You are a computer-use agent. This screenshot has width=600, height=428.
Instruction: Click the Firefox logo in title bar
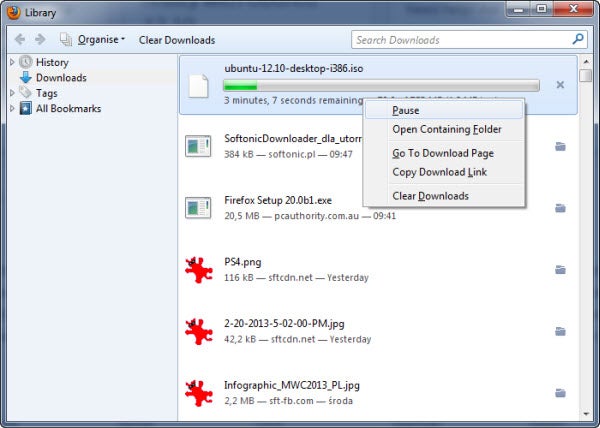(13, 12)
